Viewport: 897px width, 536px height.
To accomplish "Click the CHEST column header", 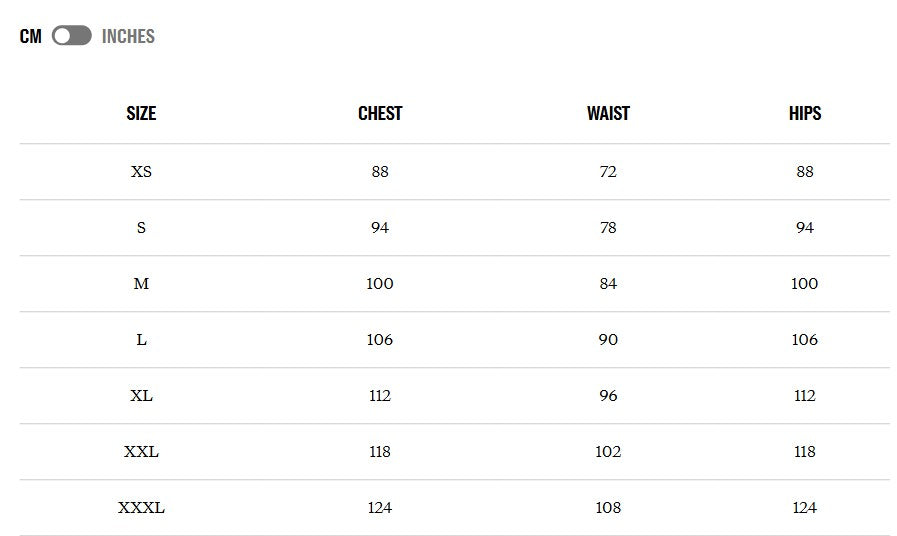I will (x=380, y=113).
